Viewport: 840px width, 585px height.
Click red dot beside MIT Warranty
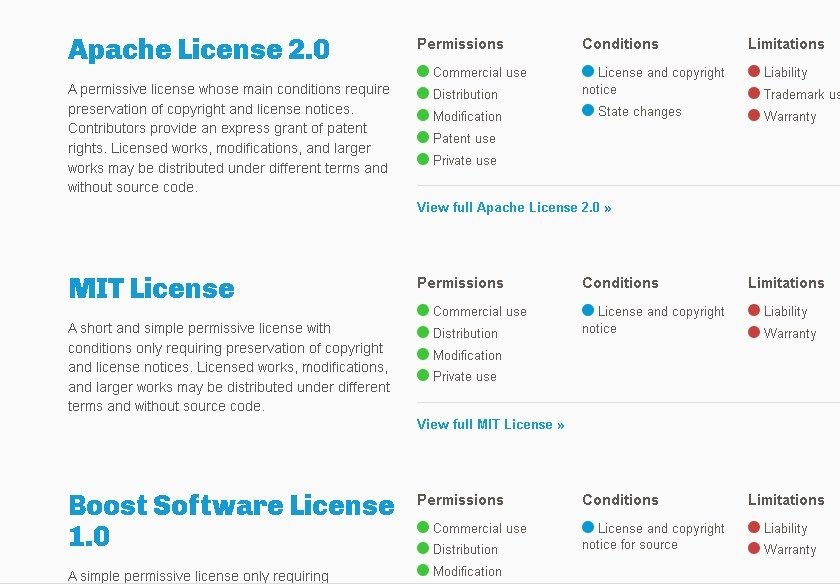754,332
